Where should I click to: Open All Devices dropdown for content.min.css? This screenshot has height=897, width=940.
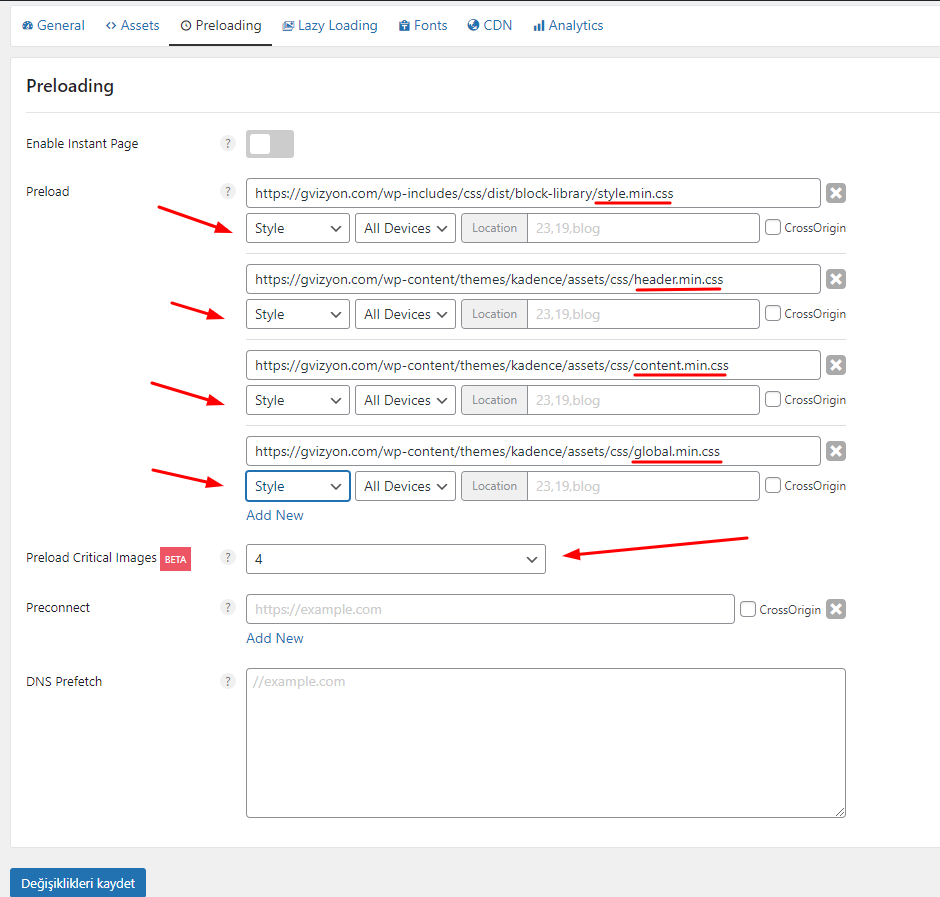click(405, 400)
